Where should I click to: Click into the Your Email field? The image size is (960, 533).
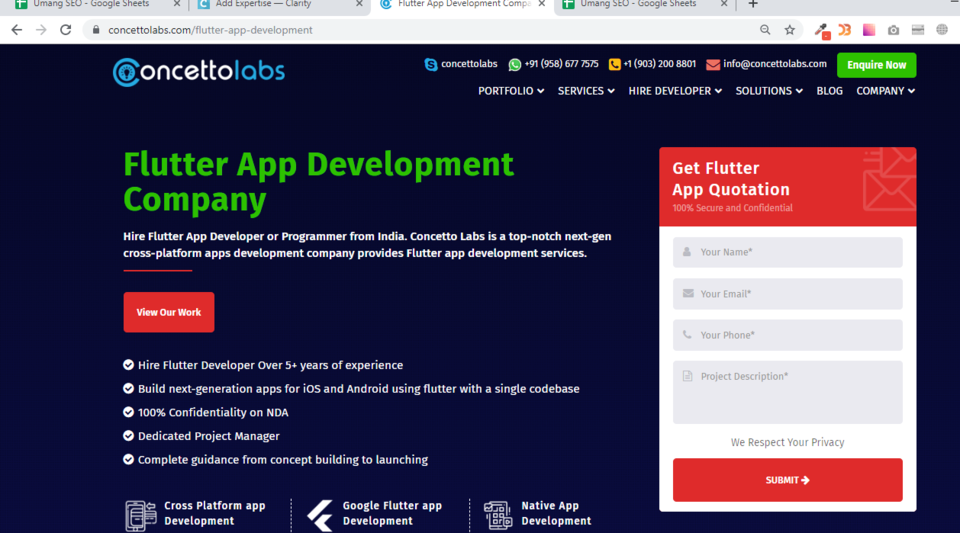[787, 294]
